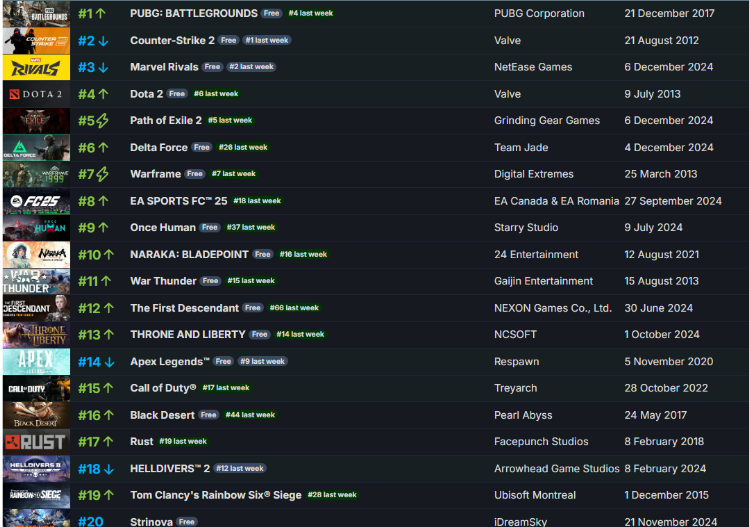This screenshot has width=749, height=527.
Task: Click the Dota 2 logo thumbnail
Action: tap(36, 94)
